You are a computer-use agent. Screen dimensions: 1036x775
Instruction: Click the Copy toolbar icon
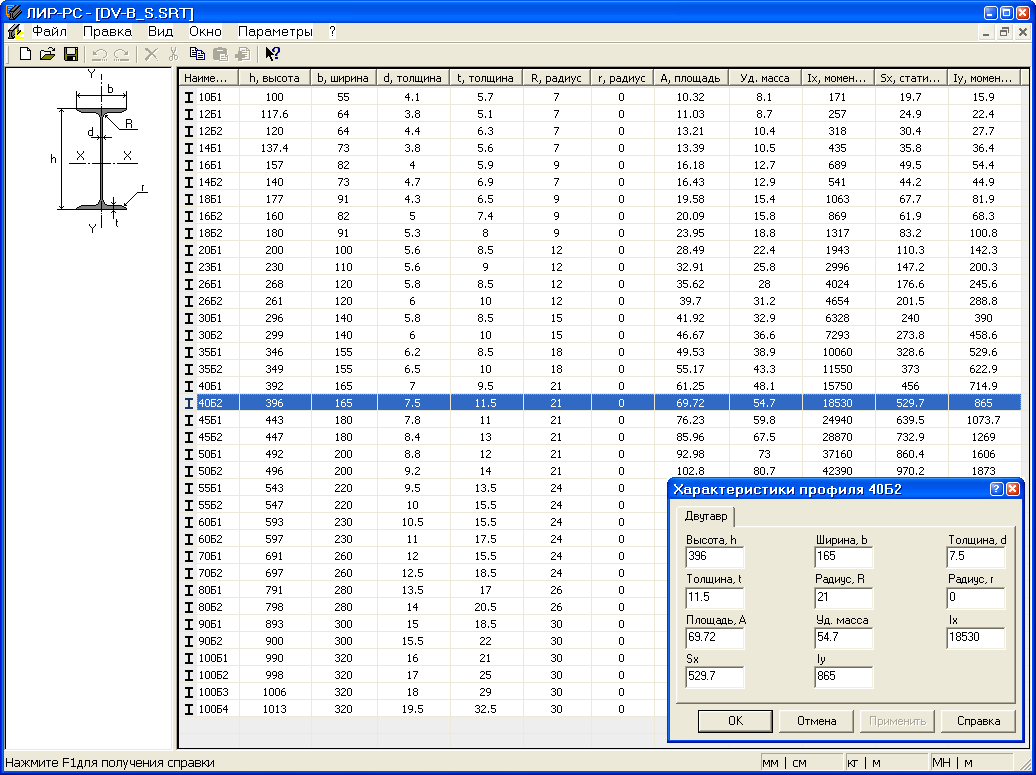click(x=197, y=54)
